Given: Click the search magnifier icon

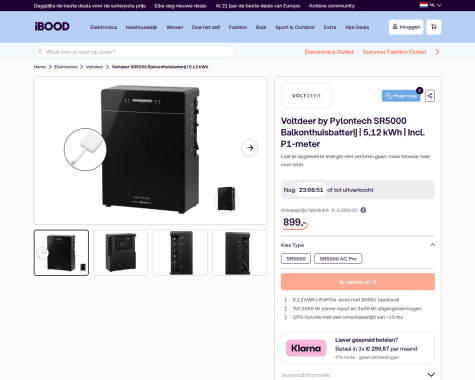Looking at the screenshot, I should [x=40, y=52].
